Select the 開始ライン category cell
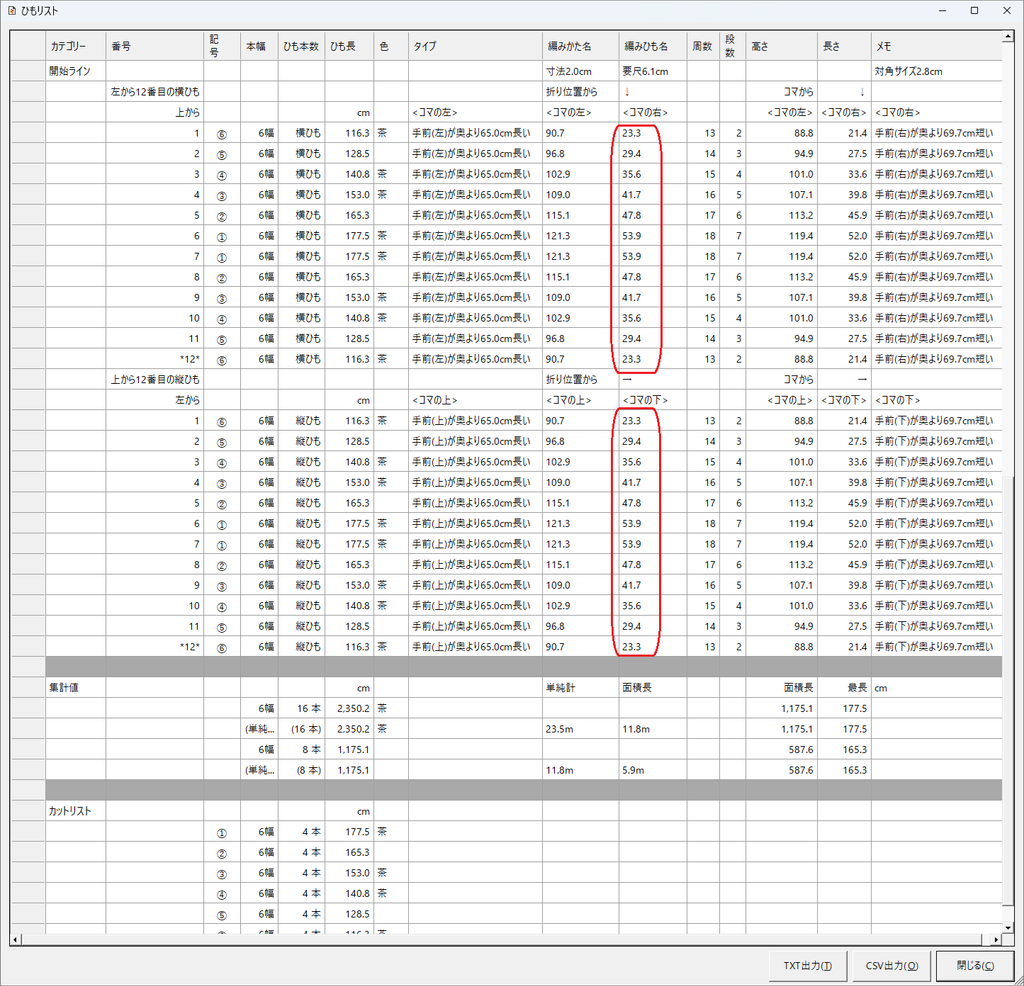The height and width of the screenshot is (986, 1024). tap(76, 71)
